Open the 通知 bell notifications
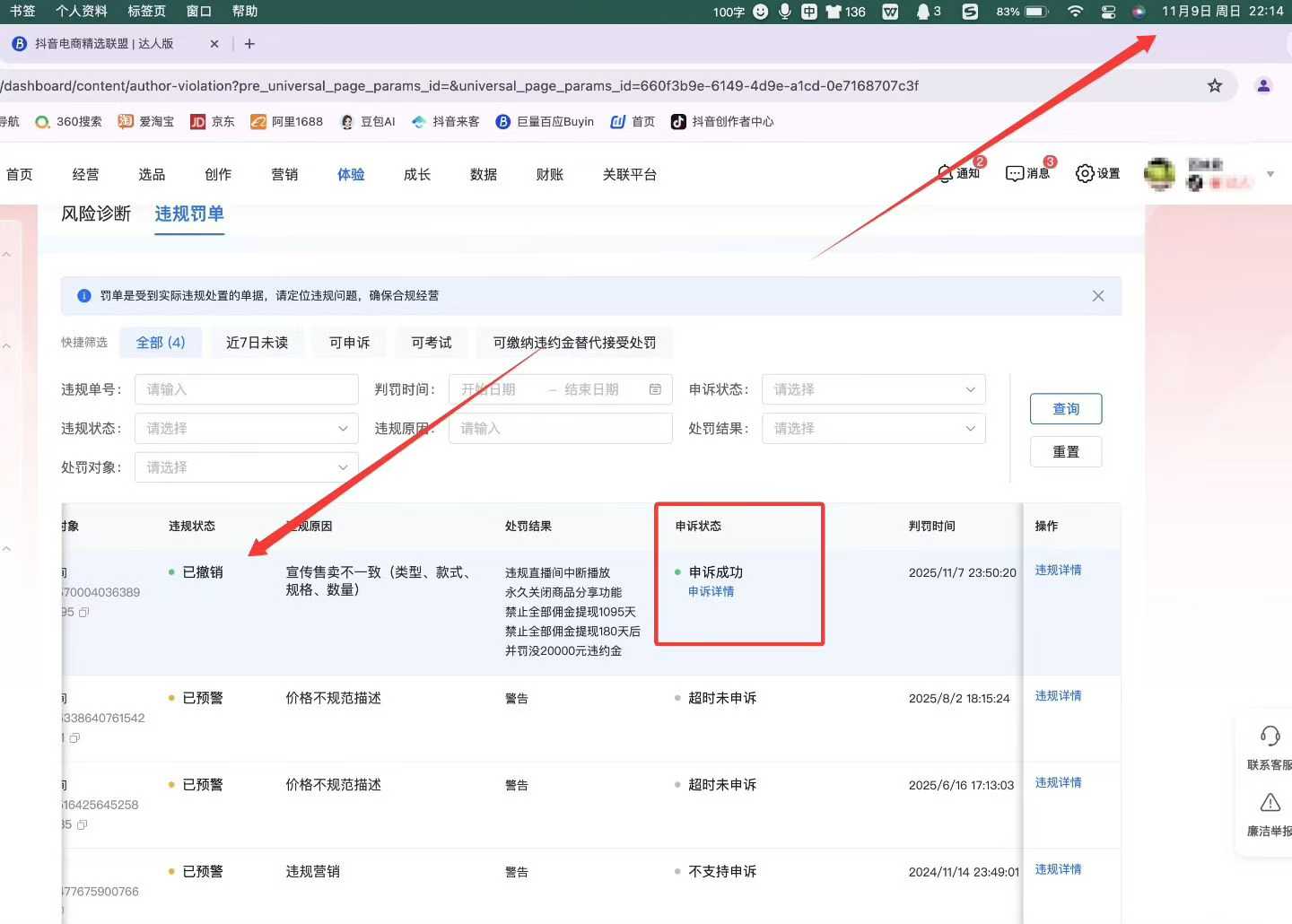Viewport: 1292px width, 924px height. click(956, 173)
